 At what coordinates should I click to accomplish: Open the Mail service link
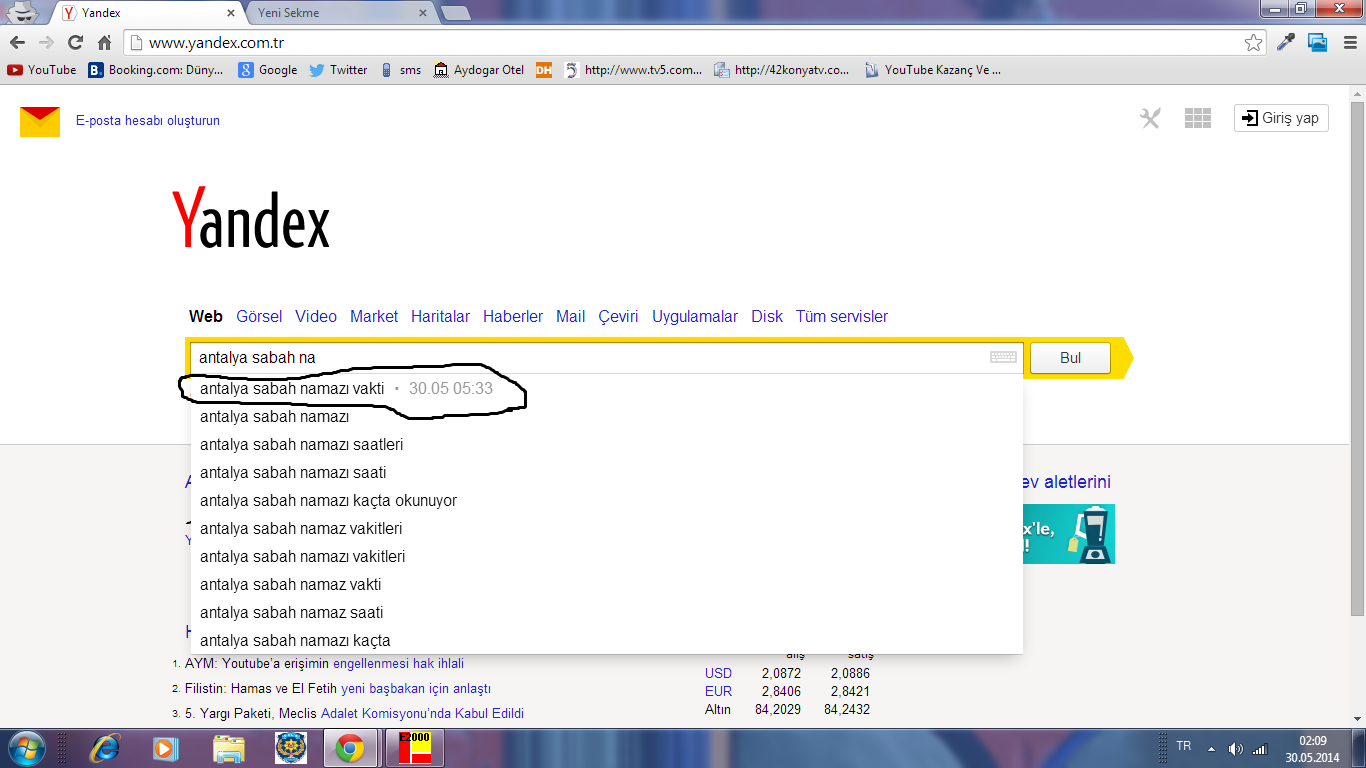click(570, 316)
